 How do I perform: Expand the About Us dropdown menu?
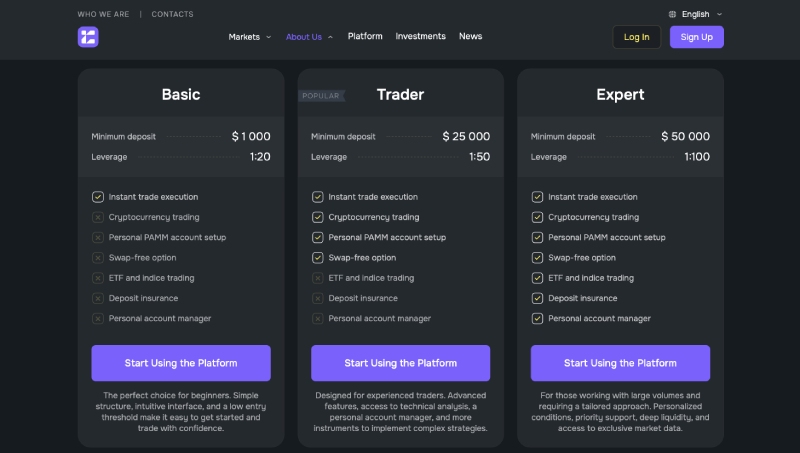(309, 37)
